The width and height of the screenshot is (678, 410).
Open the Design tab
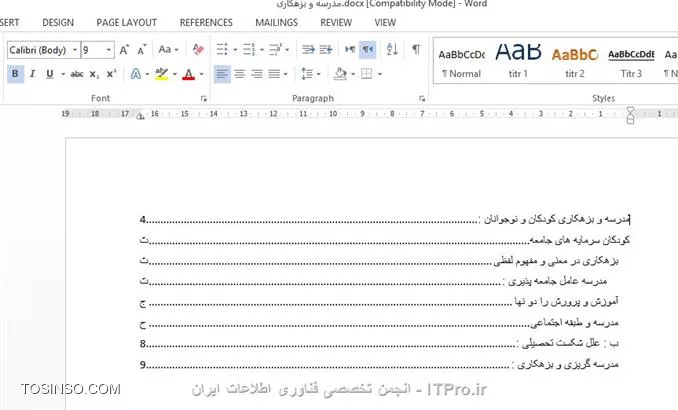58,22
